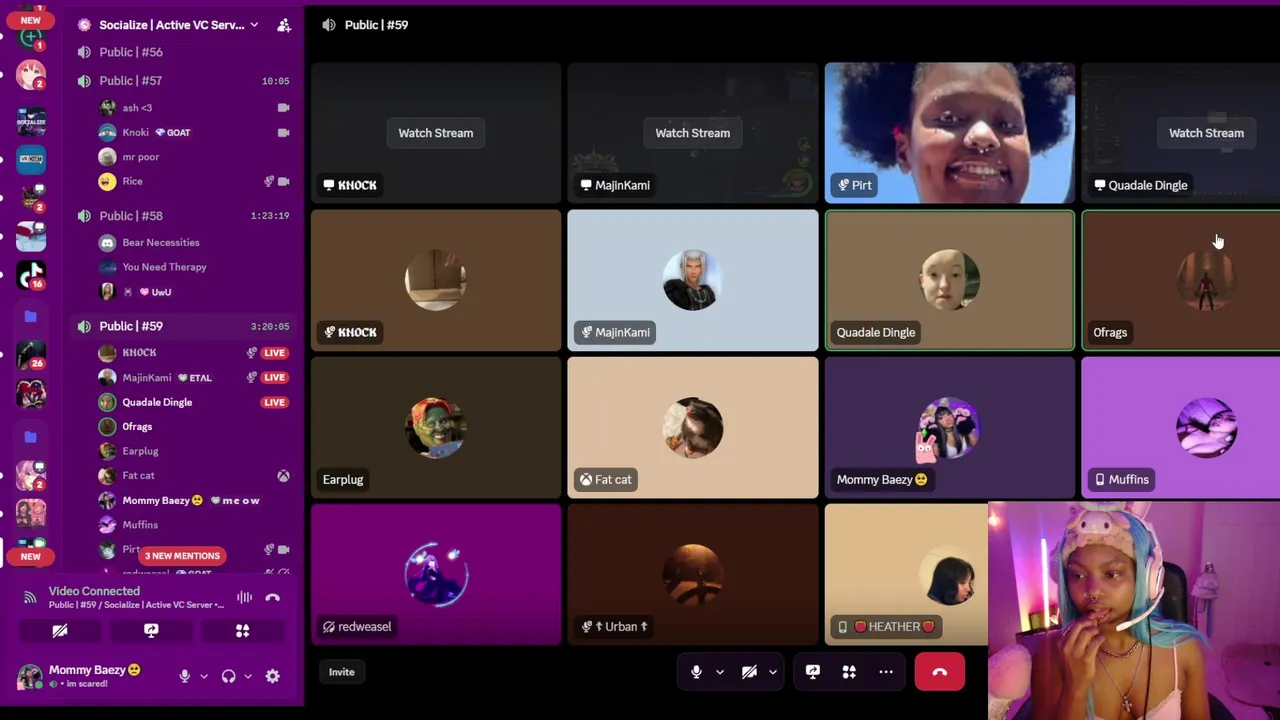Image resolution: width=1280 pixels, height=720 pixels.
Task: Select HEATHER participant tile
Action: coord(906,574)
